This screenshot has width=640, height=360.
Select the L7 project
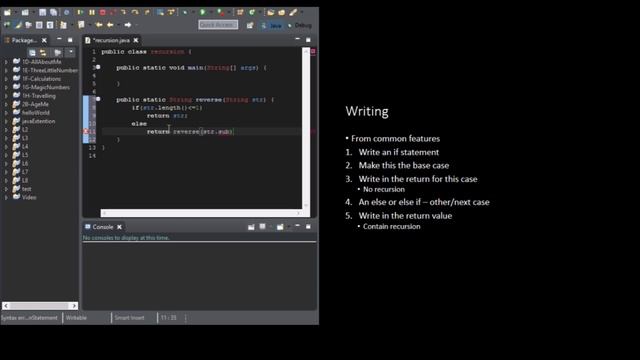coord(24,172)
